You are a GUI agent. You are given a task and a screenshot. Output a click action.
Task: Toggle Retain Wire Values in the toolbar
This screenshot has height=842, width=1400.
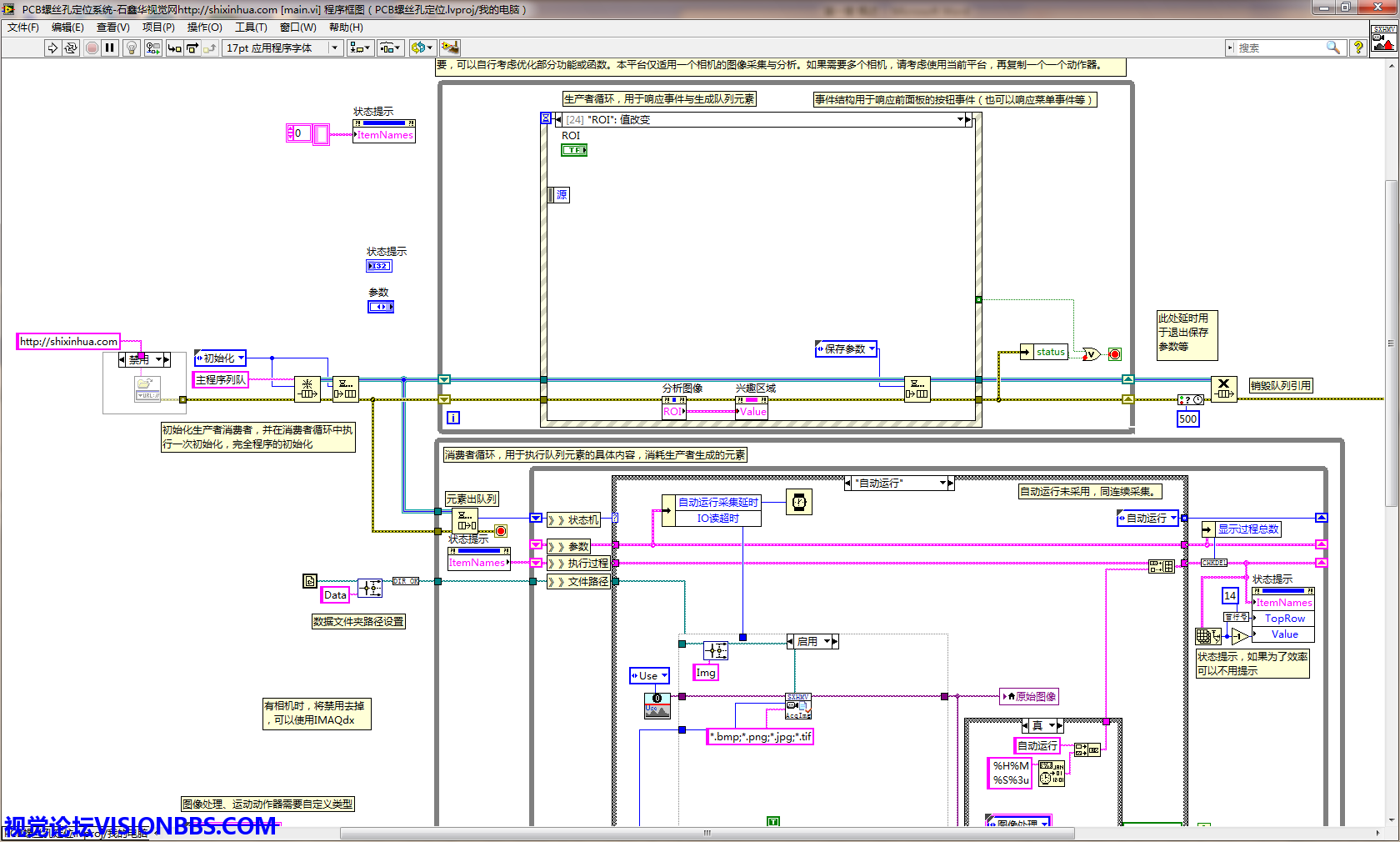[x=152, y=48]
